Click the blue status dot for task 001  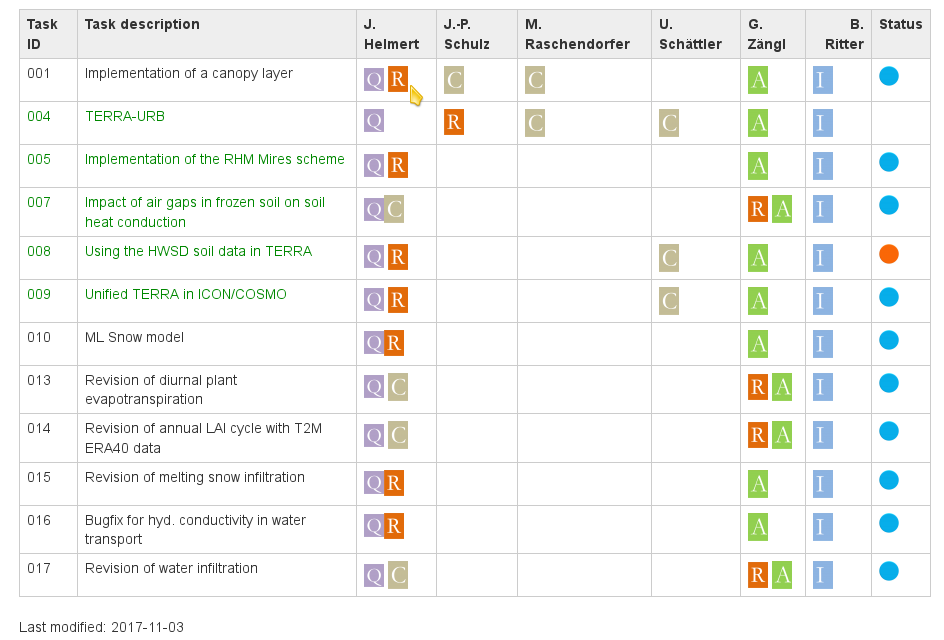[888, 76]
